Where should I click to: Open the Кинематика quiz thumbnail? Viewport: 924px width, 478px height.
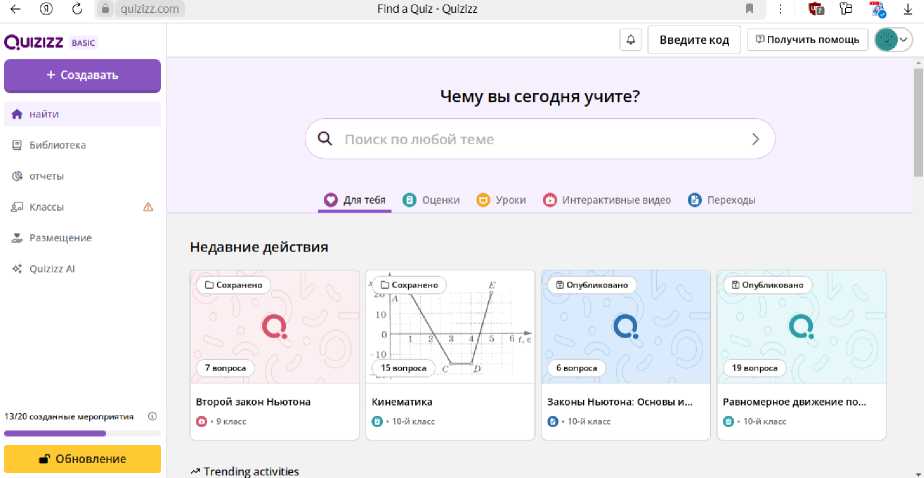pyautogui.click(x=448, y=325)
